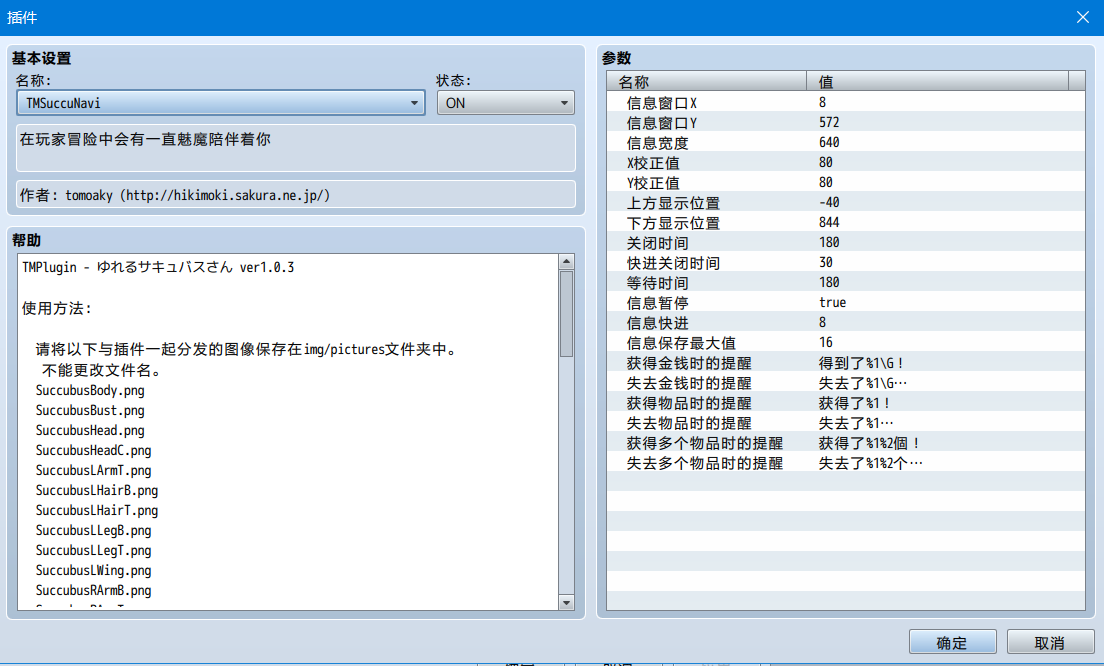
Task: Select the 信息保存最大值 parameter row
Action: pos(846,343)
